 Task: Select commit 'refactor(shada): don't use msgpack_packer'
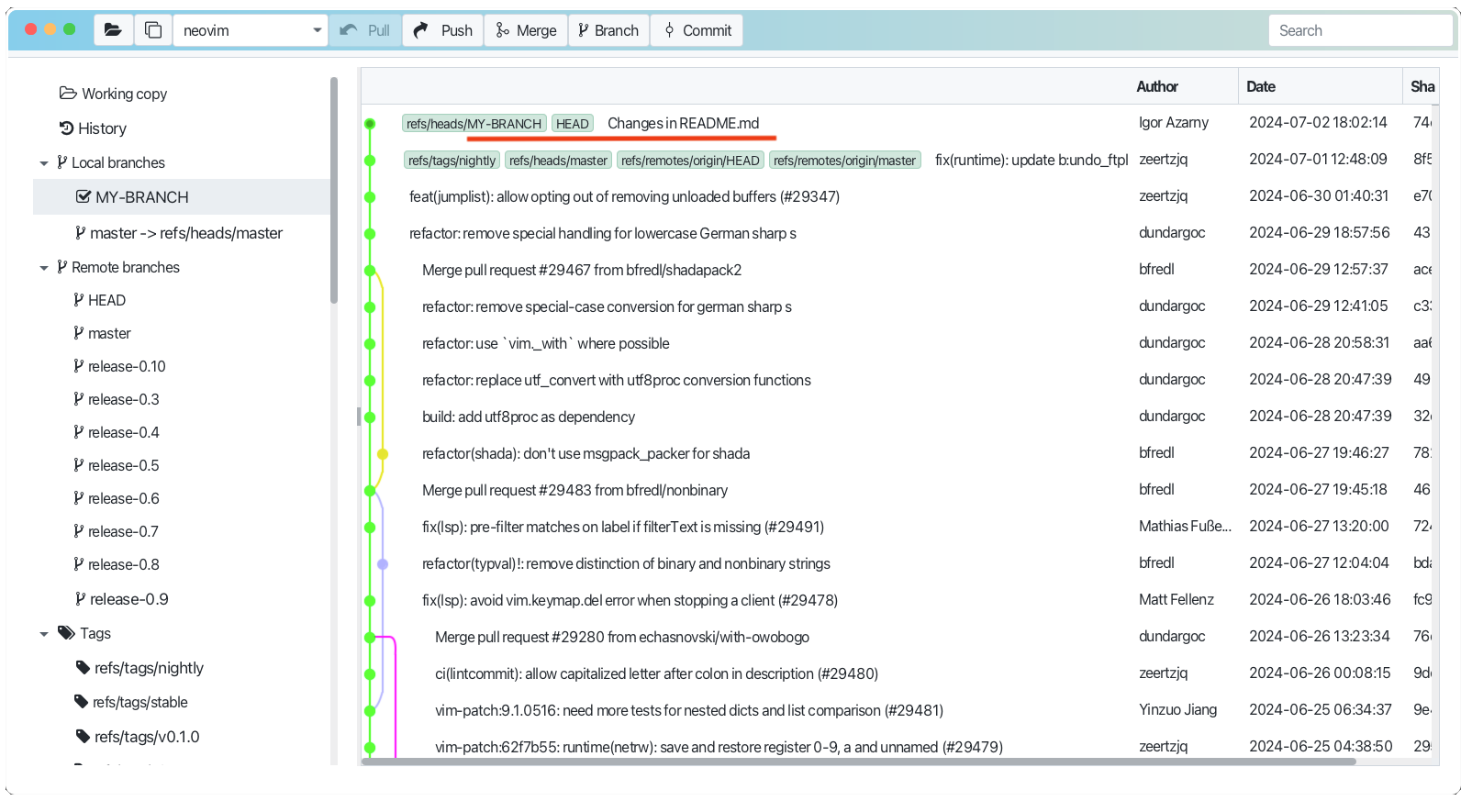coord(585,453)
